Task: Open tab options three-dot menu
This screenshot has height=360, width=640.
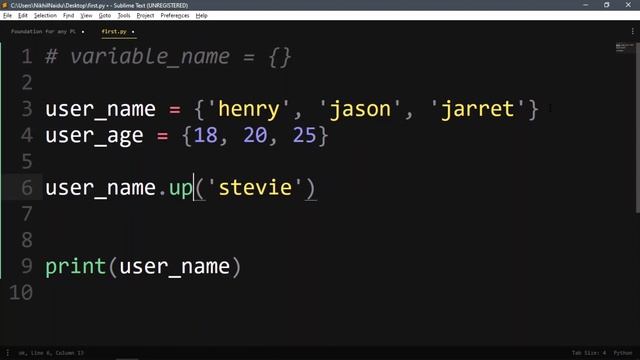Action: pyautogui.click(x=633, y=31)
